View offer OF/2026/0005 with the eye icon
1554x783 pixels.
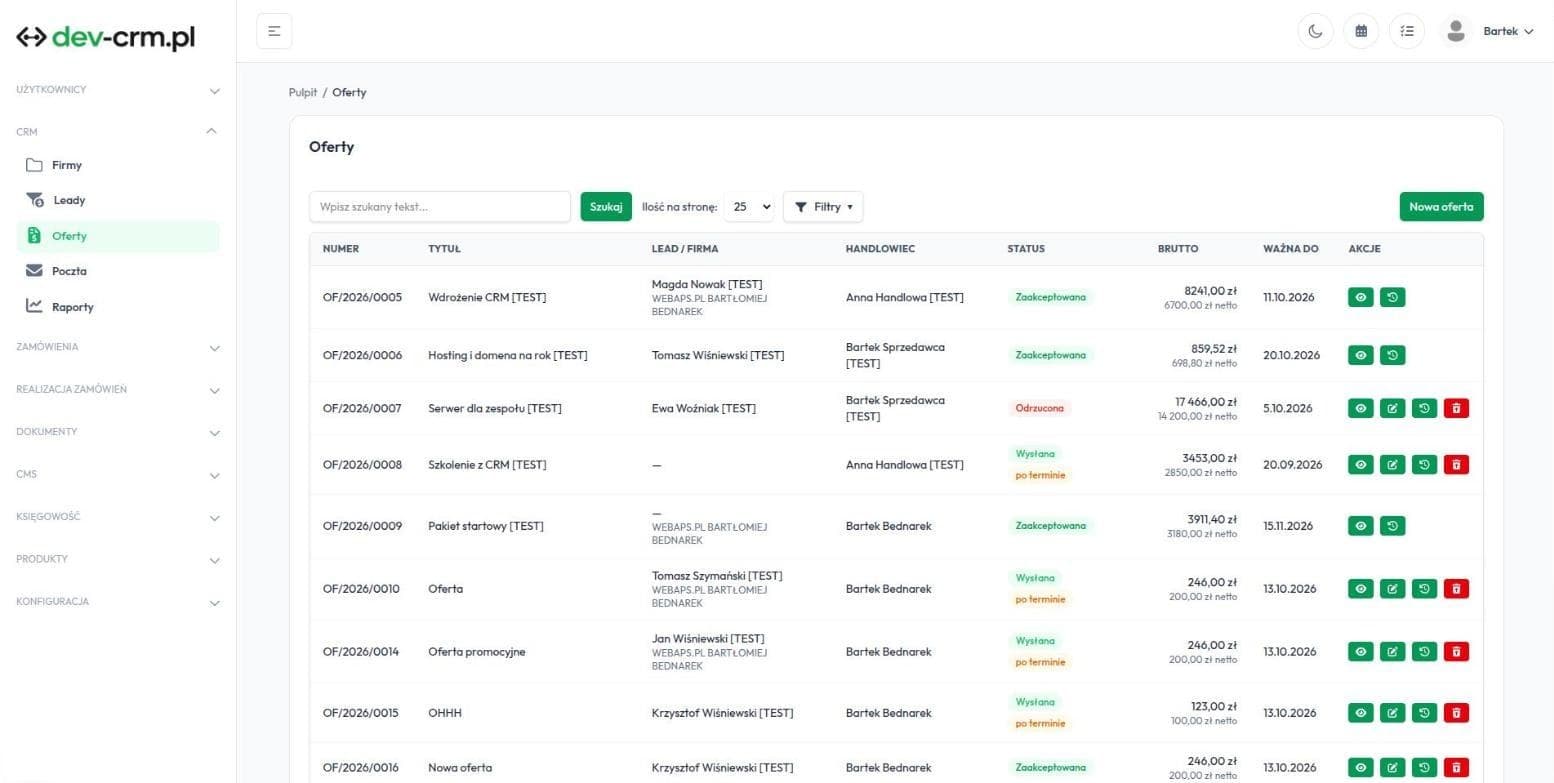click(x=1360, y=297)
